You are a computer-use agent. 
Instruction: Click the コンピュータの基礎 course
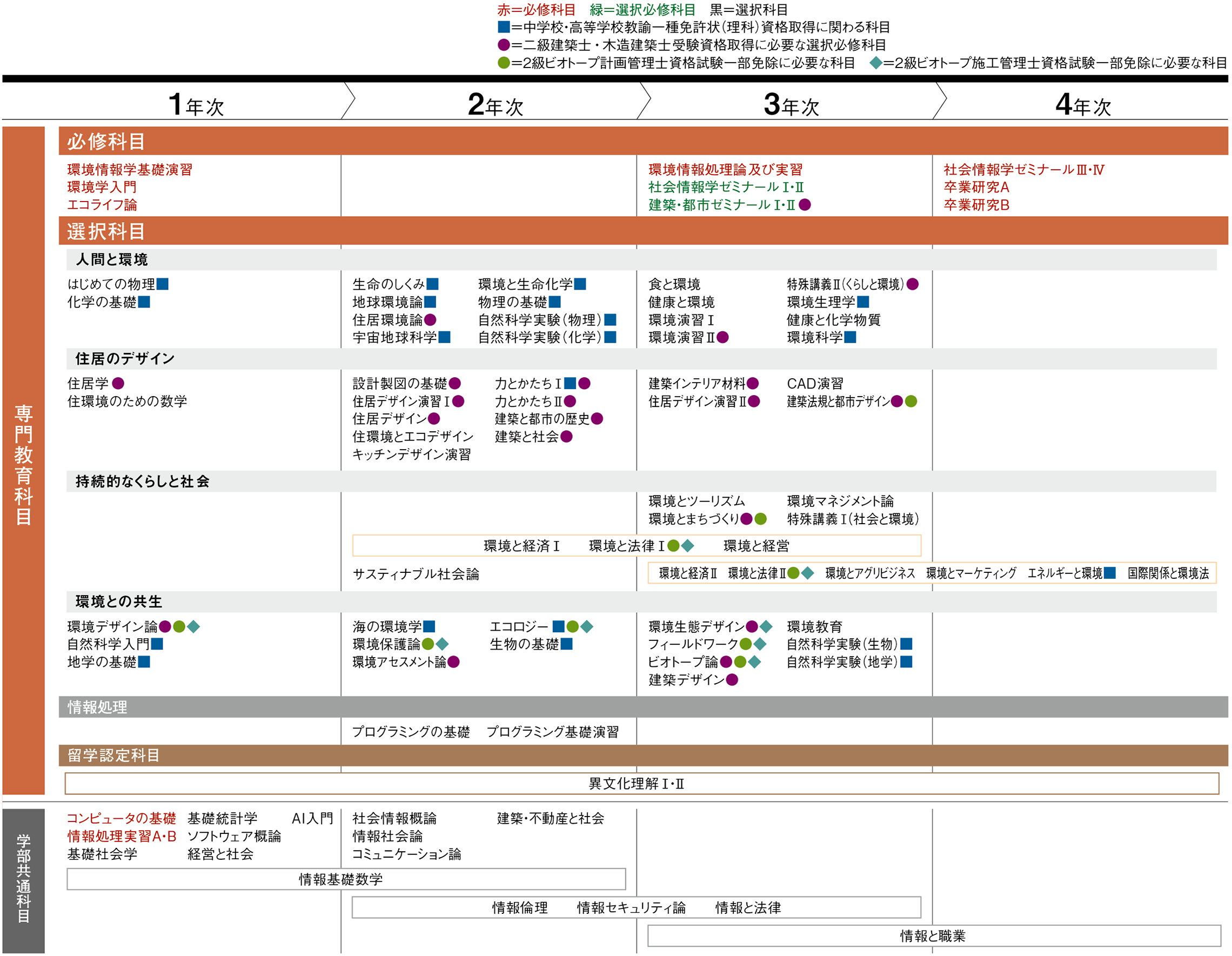tap(121, 818)
